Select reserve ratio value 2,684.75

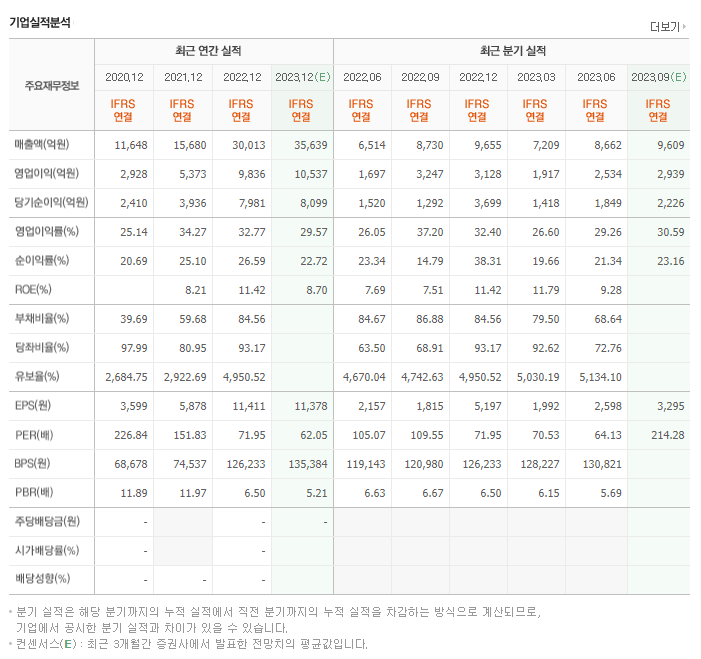click(x=127, y=377)
